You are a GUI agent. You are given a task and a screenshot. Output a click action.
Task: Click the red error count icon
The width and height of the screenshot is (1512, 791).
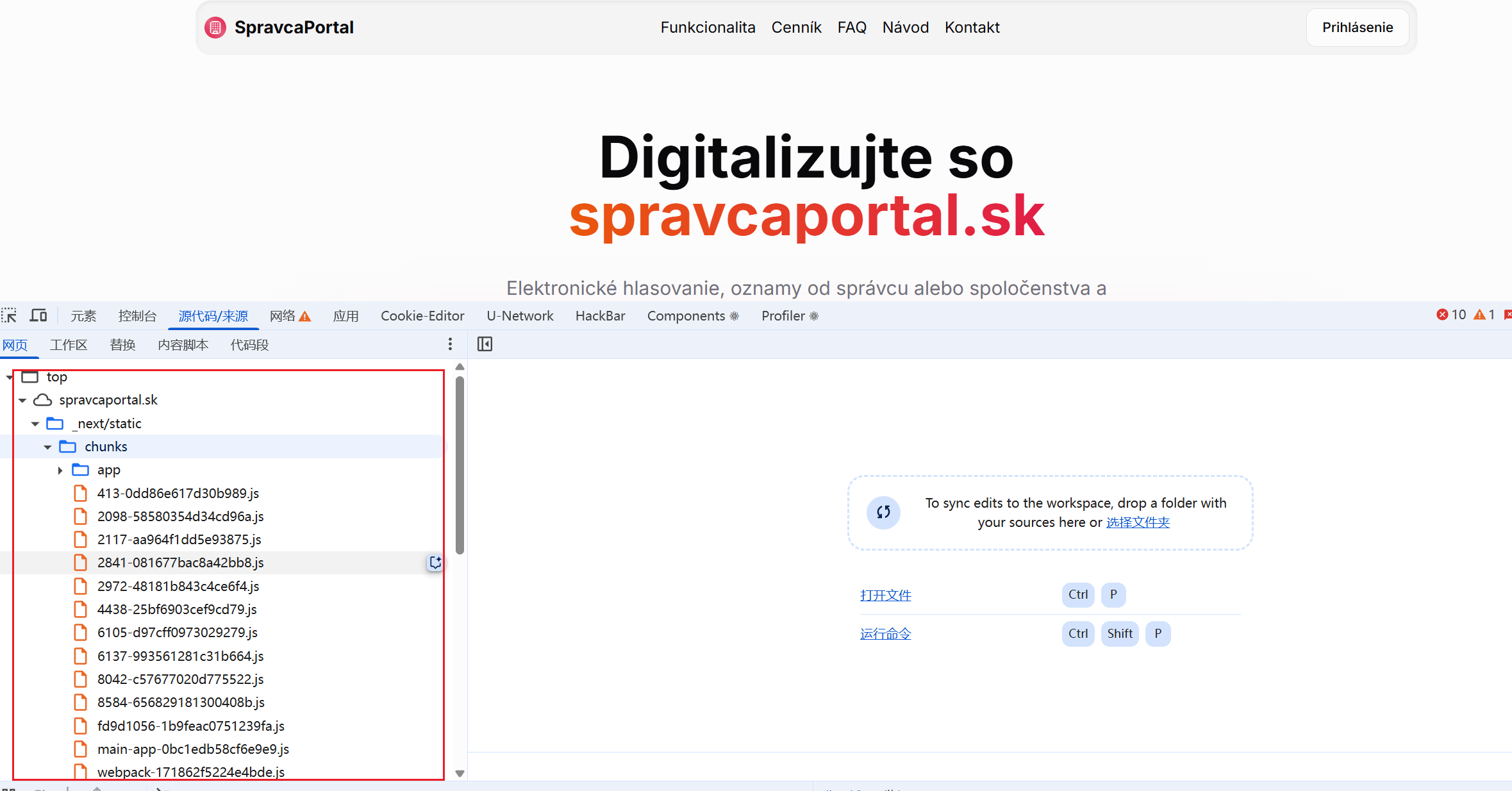[1442, 315]
